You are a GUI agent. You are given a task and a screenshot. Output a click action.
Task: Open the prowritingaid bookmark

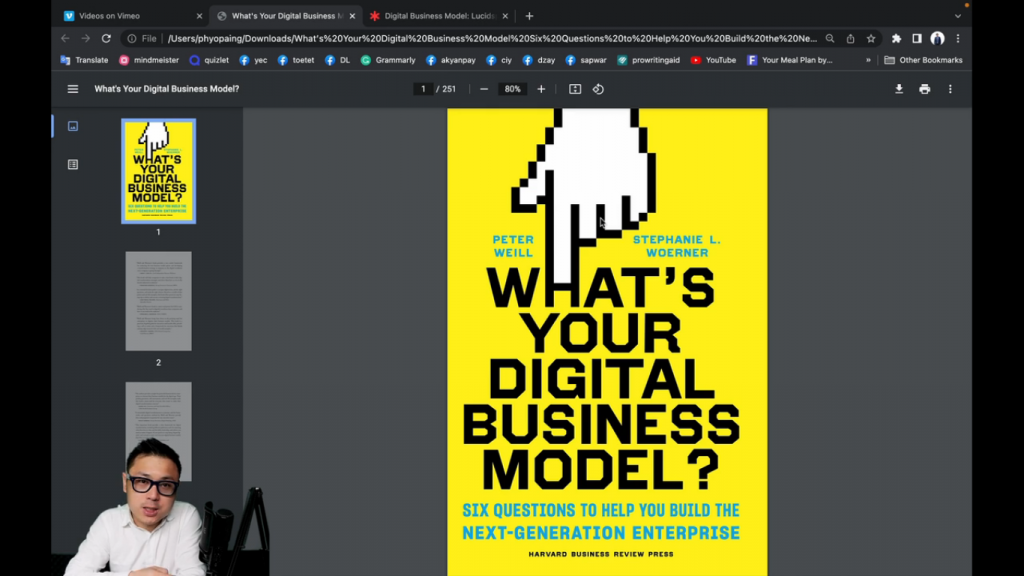click(x=648, y=60)
